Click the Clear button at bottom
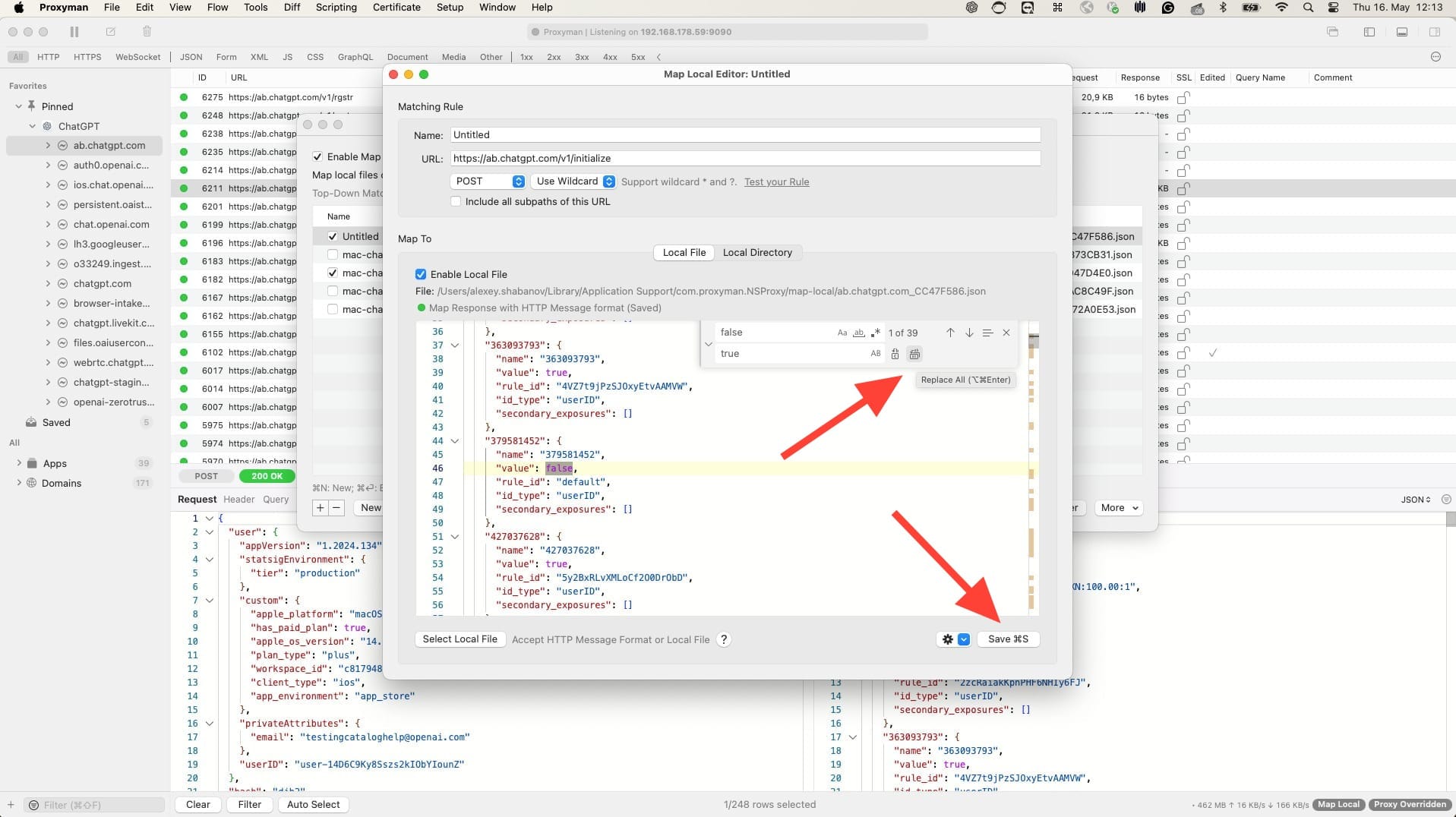Image resolution: width=1456 pixels, height=817 pixels. coord(198,805)
